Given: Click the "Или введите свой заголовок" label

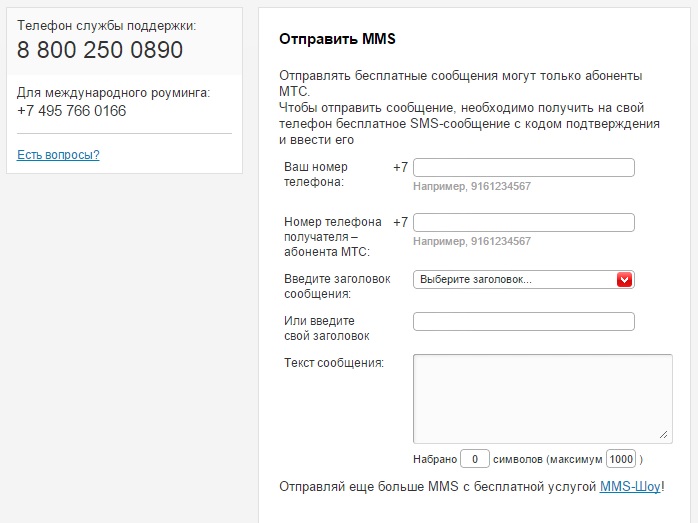Looking at the screenshot, I should [327, 328].
